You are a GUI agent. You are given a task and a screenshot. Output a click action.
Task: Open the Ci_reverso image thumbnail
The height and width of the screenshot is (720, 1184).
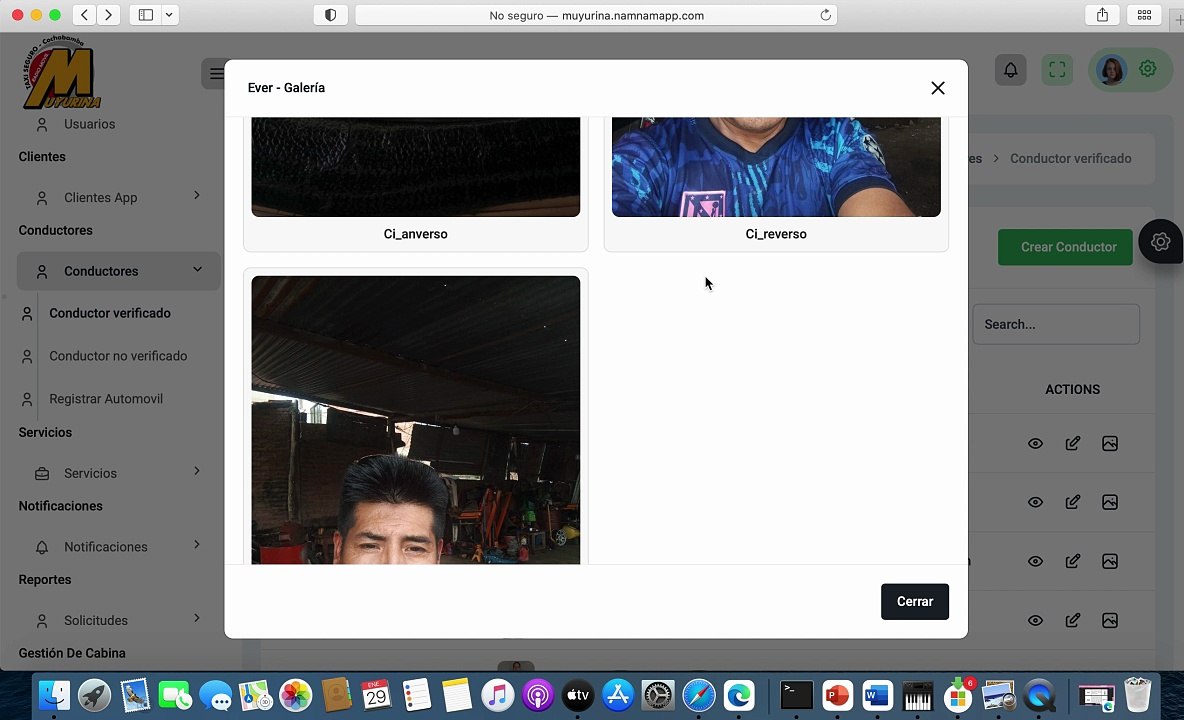[776, 167]
